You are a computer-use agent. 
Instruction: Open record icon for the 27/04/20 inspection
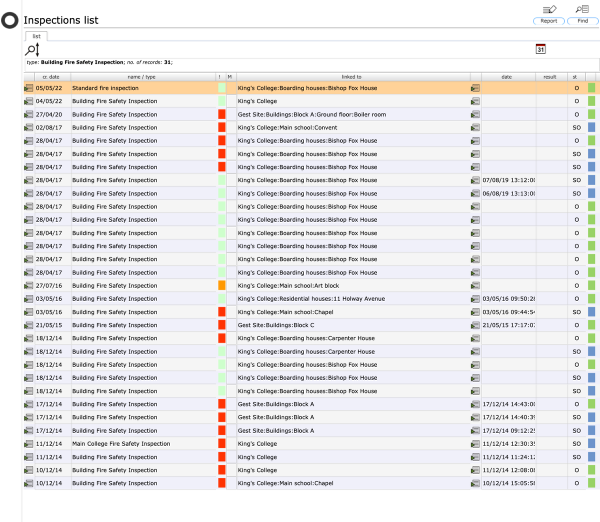tap(29, 115)
